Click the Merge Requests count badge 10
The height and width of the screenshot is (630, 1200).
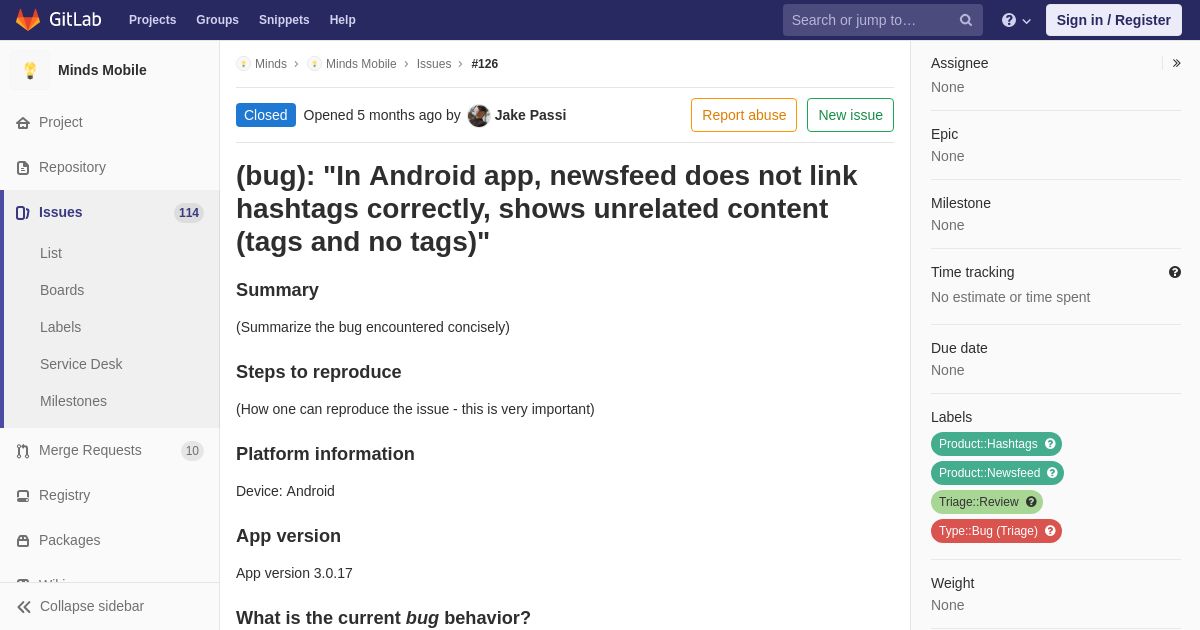192,451
